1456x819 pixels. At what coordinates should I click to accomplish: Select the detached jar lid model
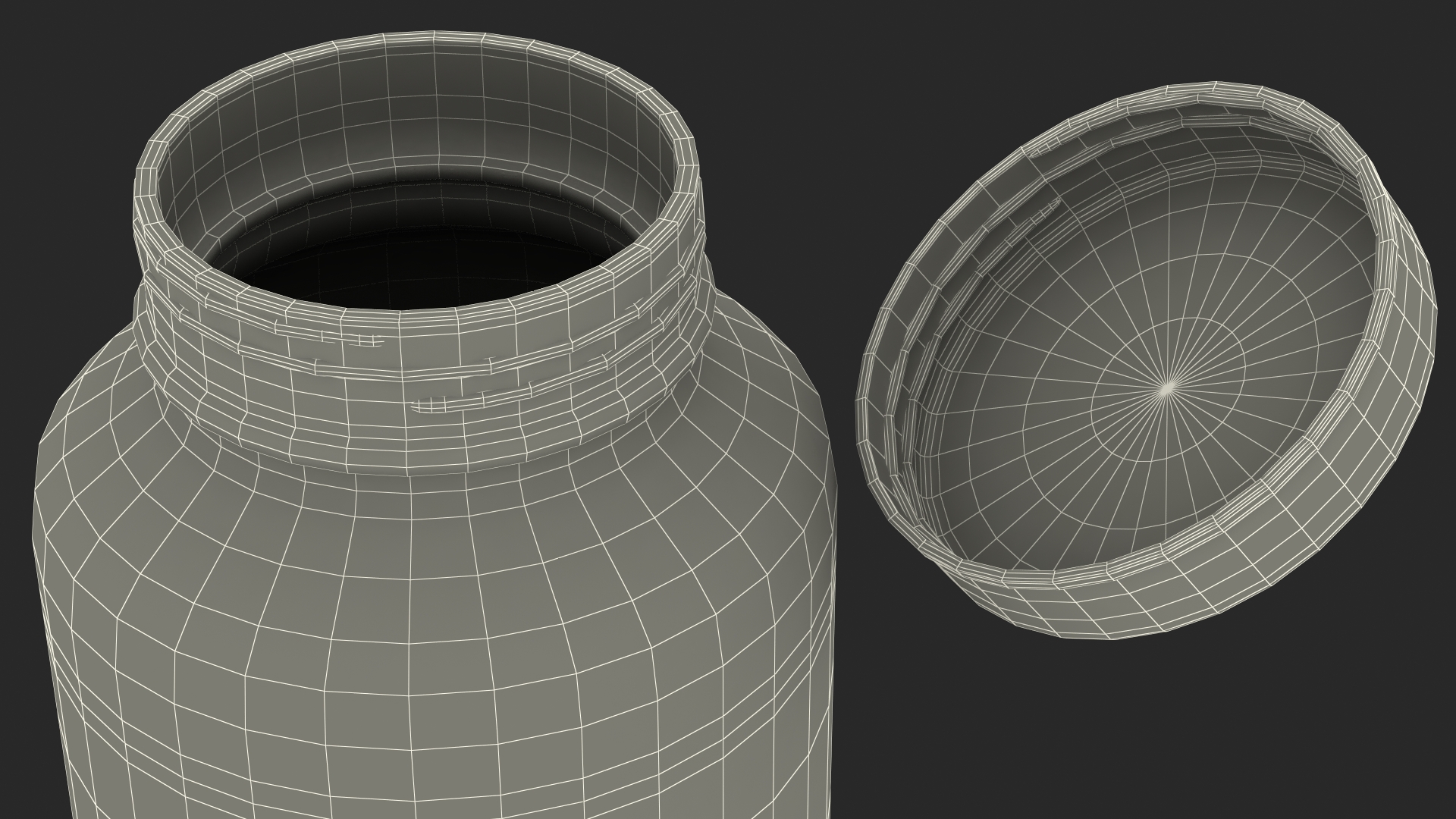(x=1147, y=359)
